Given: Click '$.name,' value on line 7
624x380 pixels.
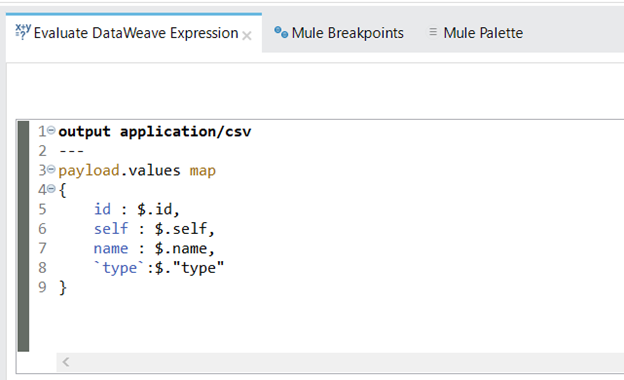Looking at the screenshot, I should pos(185,249).
